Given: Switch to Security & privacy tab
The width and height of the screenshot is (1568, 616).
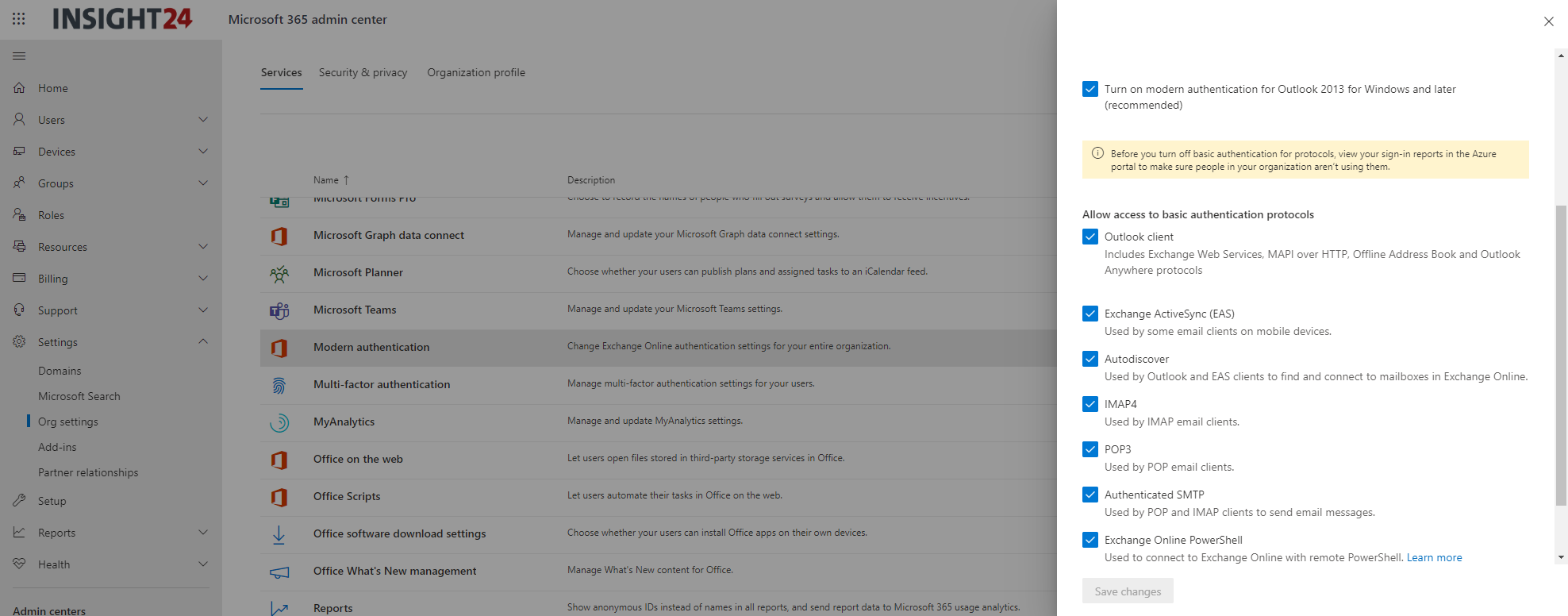Looking at the screenshot, I should (363, 72).
